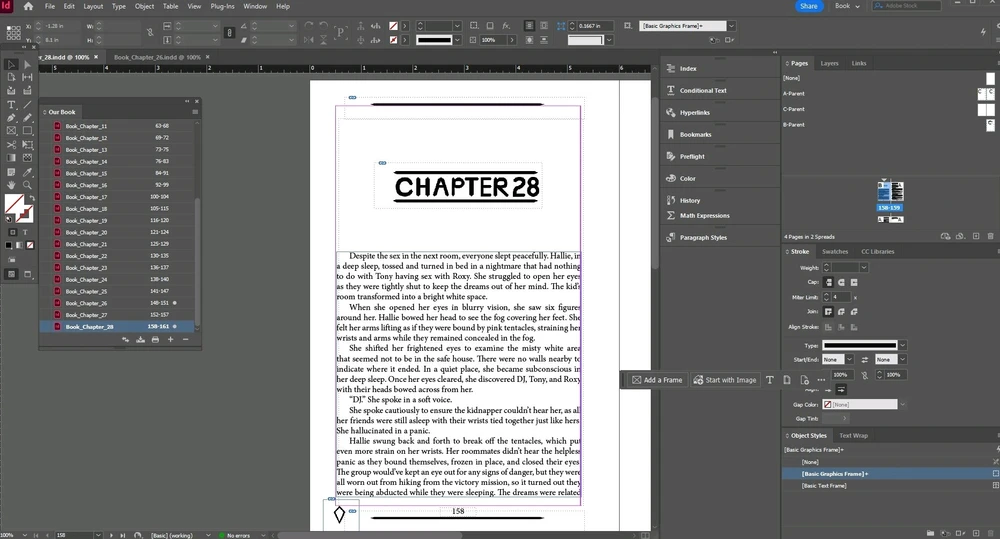Open the stroke Type dropdown

902,345
